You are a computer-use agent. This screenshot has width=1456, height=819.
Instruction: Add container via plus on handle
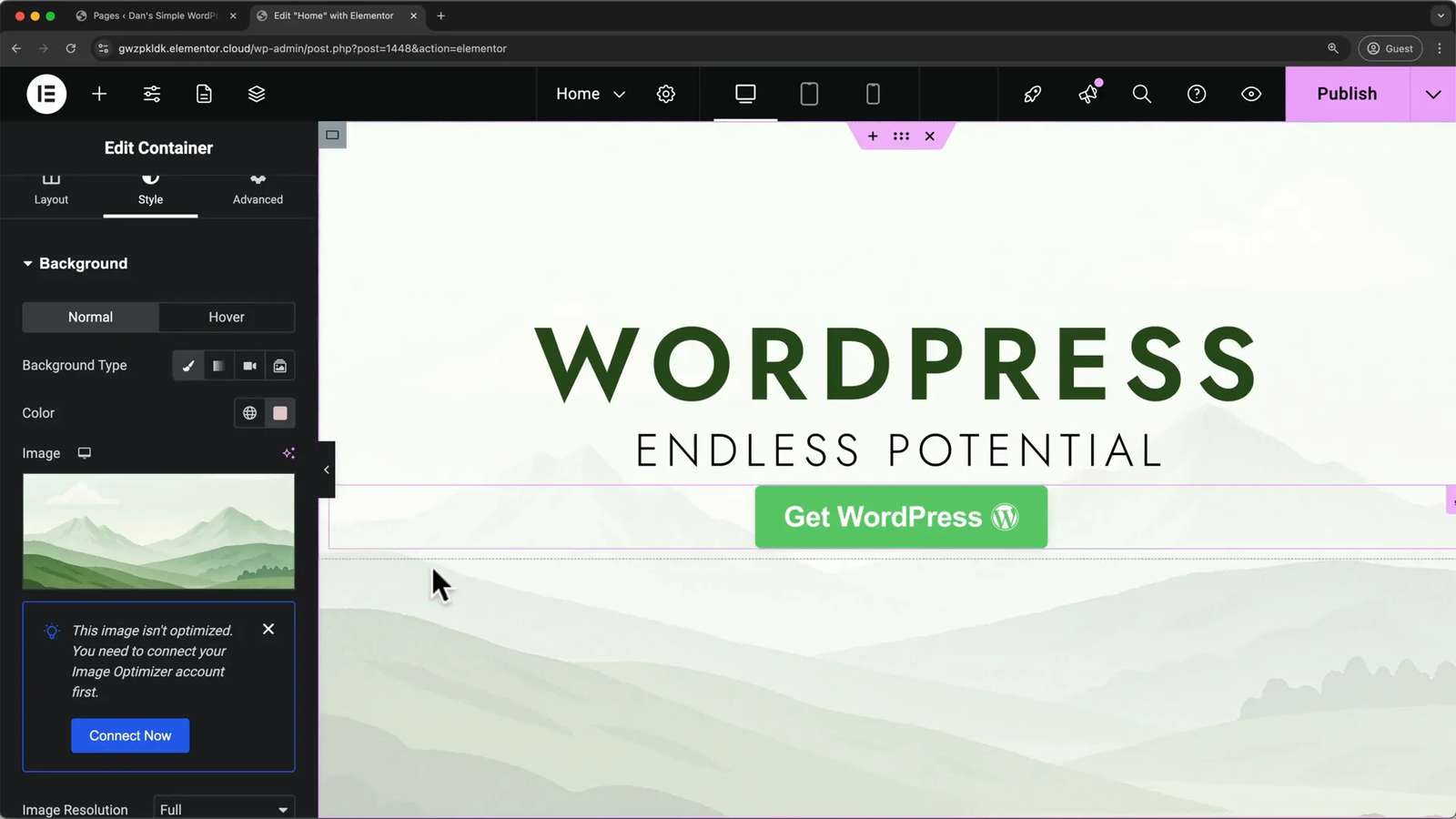coord(873,136)
